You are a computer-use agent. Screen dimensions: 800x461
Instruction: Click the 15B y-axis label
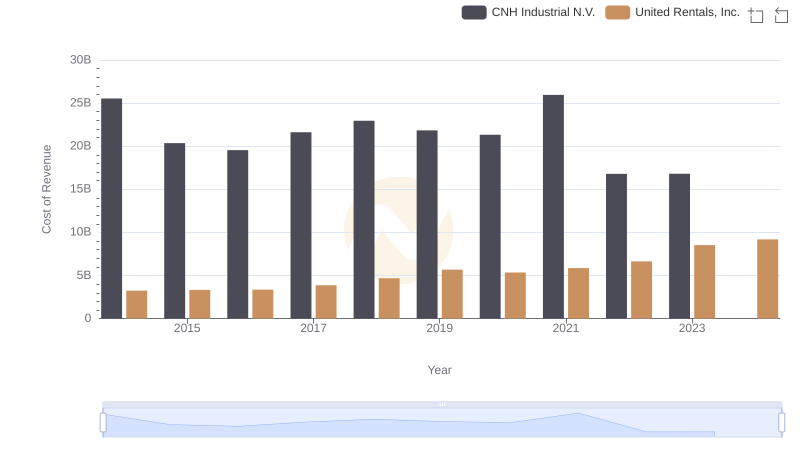81,189
